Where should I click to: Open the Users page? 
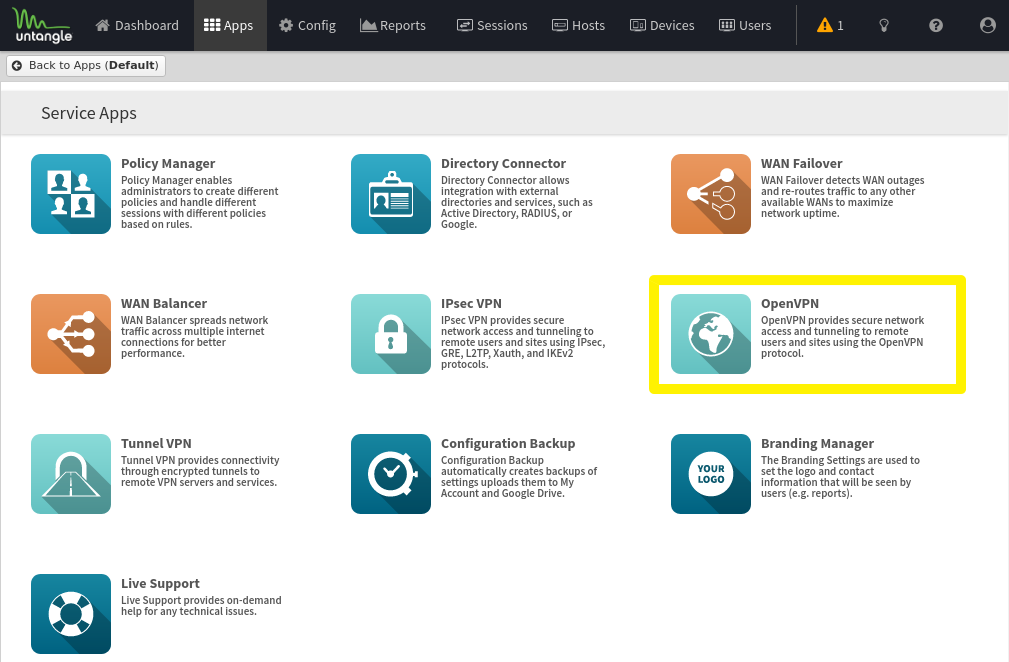745,25
